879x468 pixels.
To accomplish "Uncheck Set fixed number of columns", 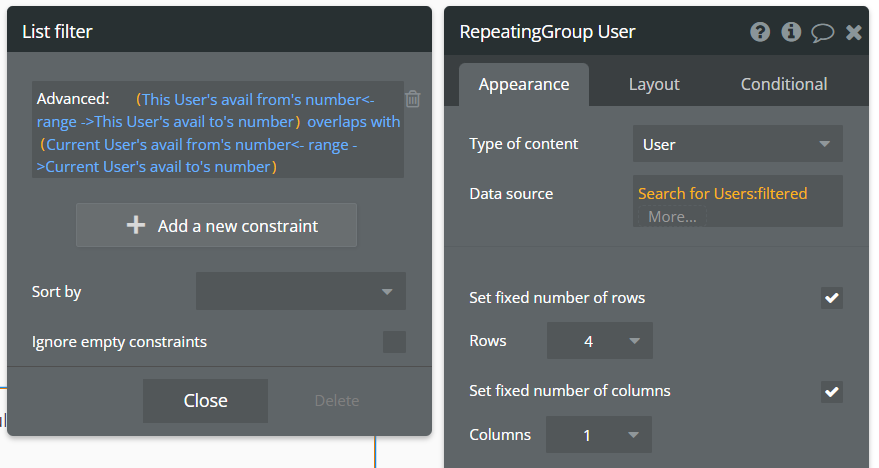I will click(831, 391).
